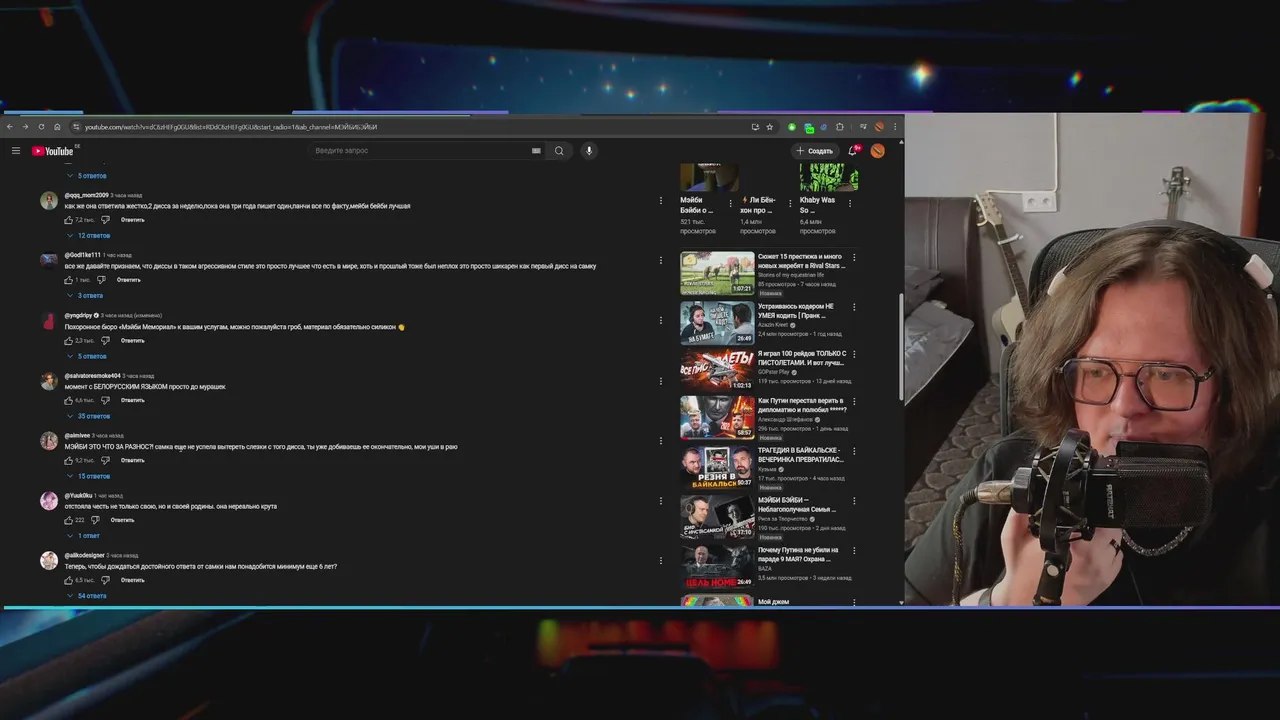Bookmark the page with the star icon
The image size is (1280, 720).
click(x=769, y=127)
